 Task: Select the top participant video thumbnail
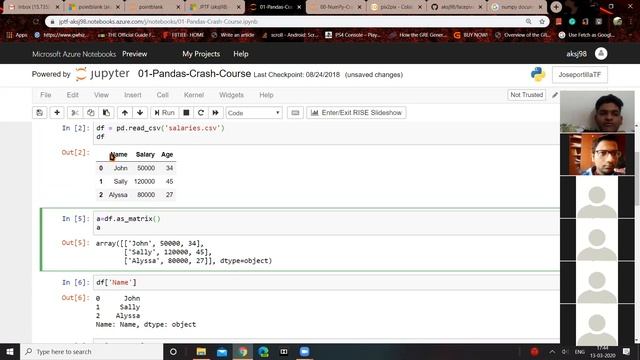(597, 111)
